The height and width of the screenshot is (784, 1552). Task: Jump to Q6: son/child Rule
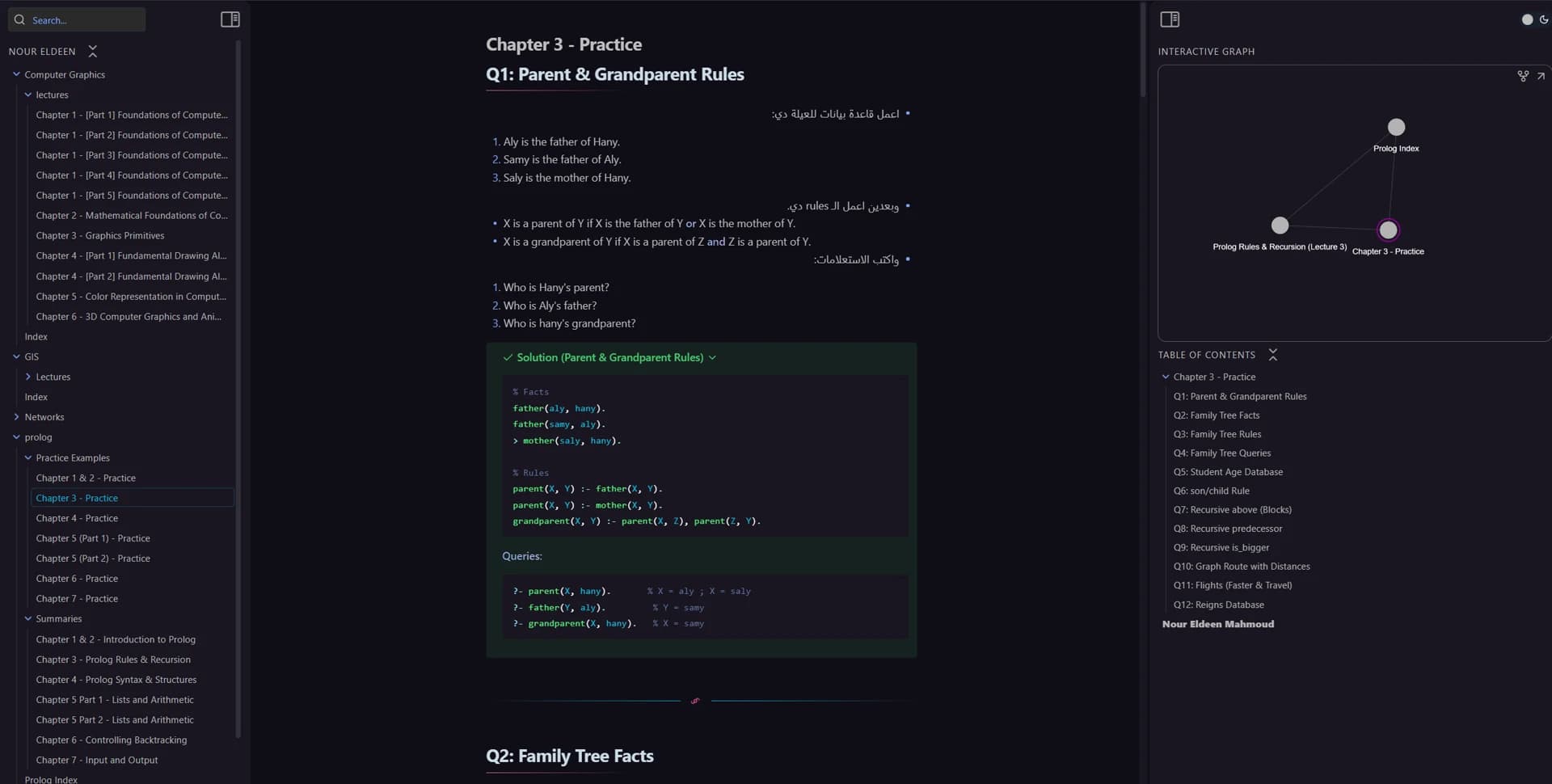click(1212, 491)
